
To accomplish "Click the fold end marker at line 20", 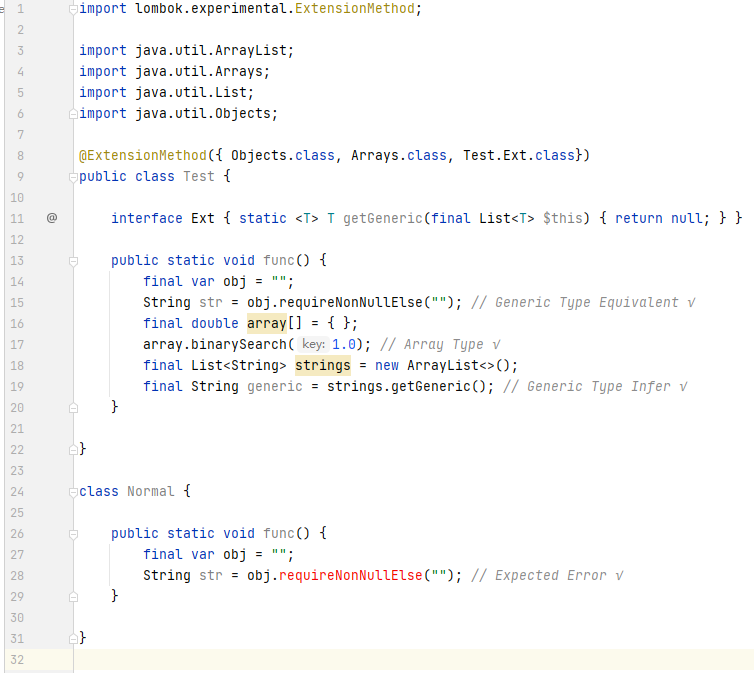I will [x=73, y=408].
